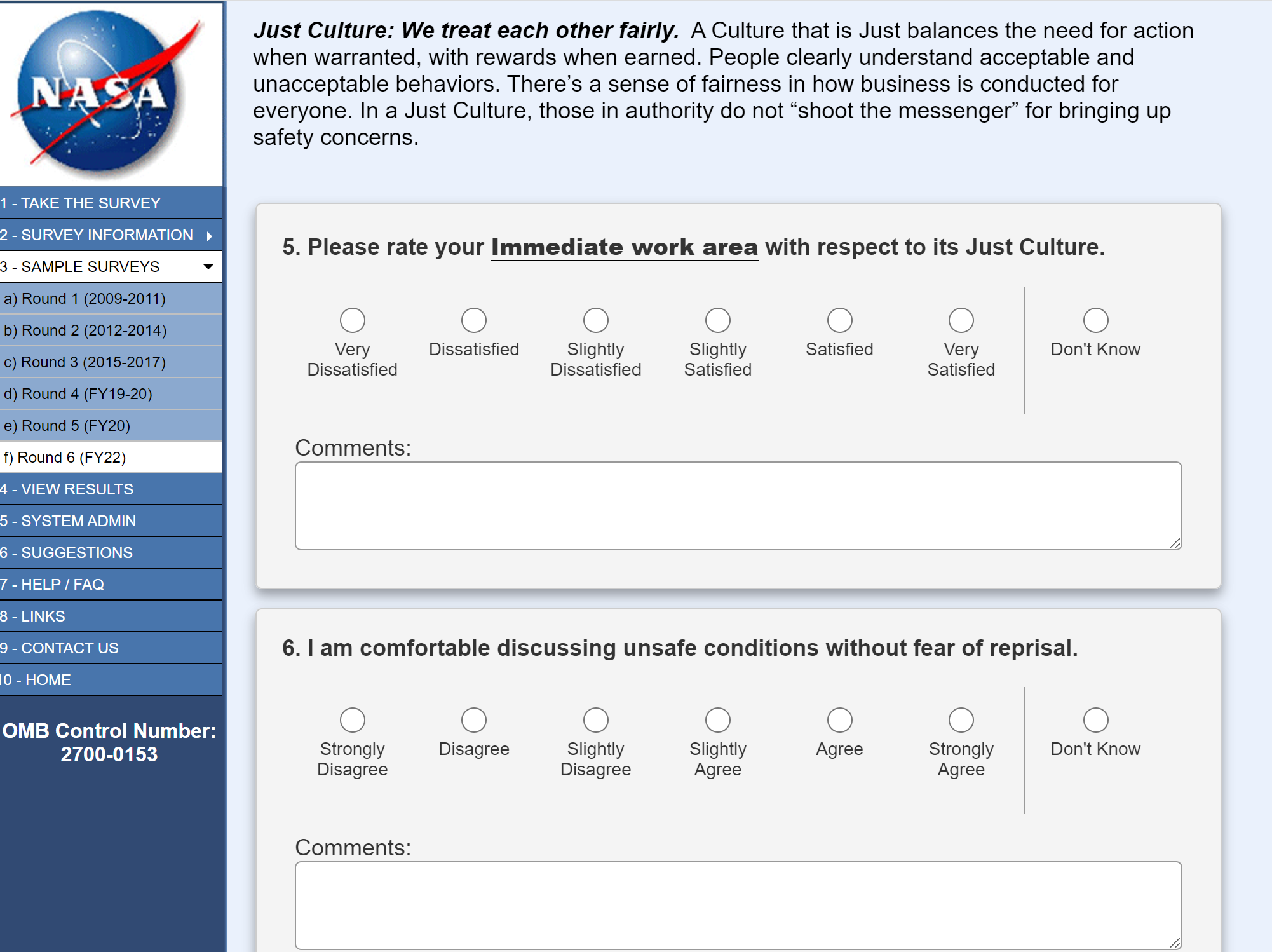The width and height of the screenshot is (1272, 952).
Task: Select Round 6 (FY22) sample survey
Action: point(65,458)
